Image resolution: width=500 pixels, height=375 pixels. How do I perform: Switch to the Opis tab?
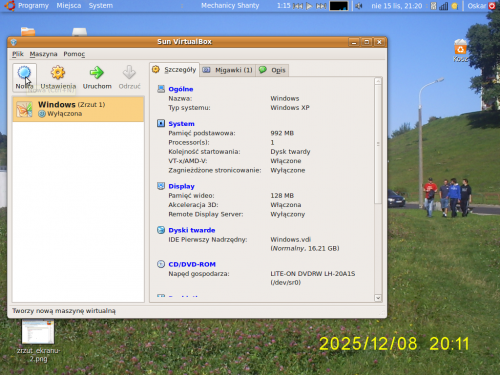point(272,70)
